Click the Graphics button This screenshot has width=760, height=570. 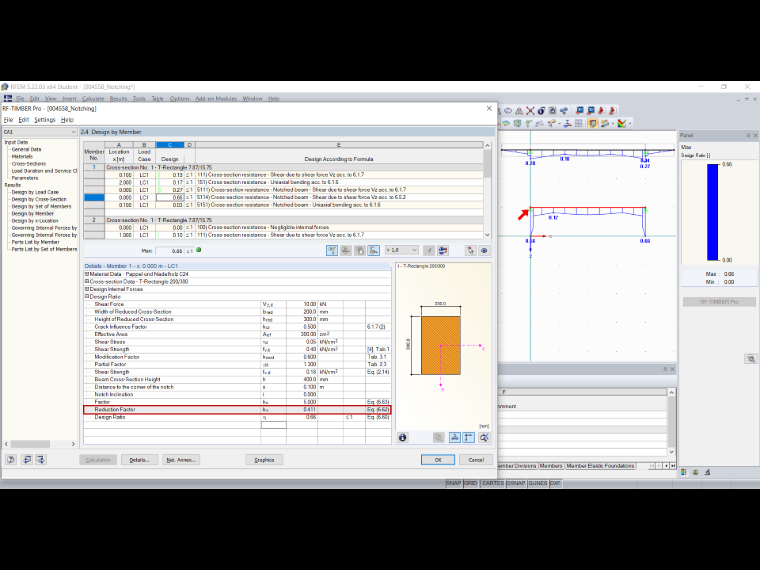pyautogui.click(x=264, y=460)
